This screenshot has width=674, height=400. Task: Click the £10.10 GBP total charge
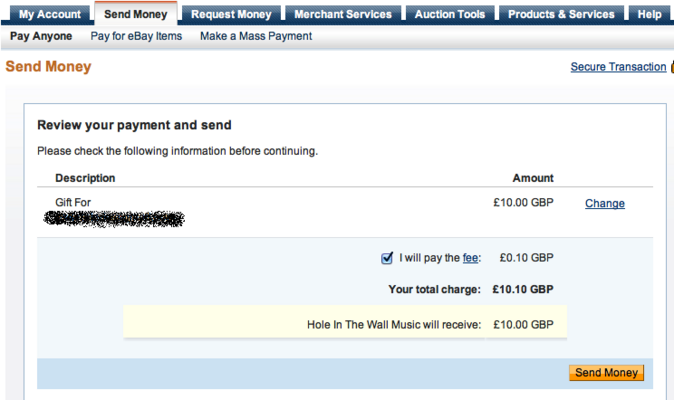[x=523, y=290]
